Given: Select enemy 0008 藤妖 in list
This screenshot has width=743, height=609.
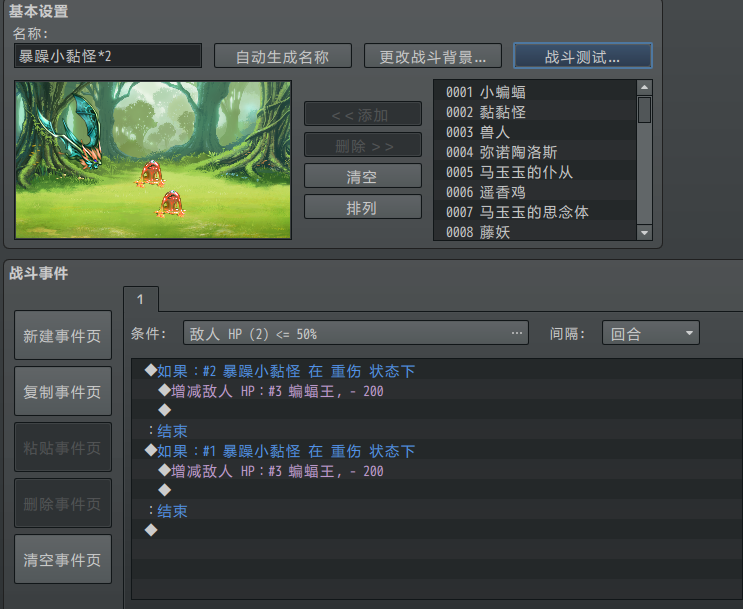Looking at the screenshot, I should [535, 231].
